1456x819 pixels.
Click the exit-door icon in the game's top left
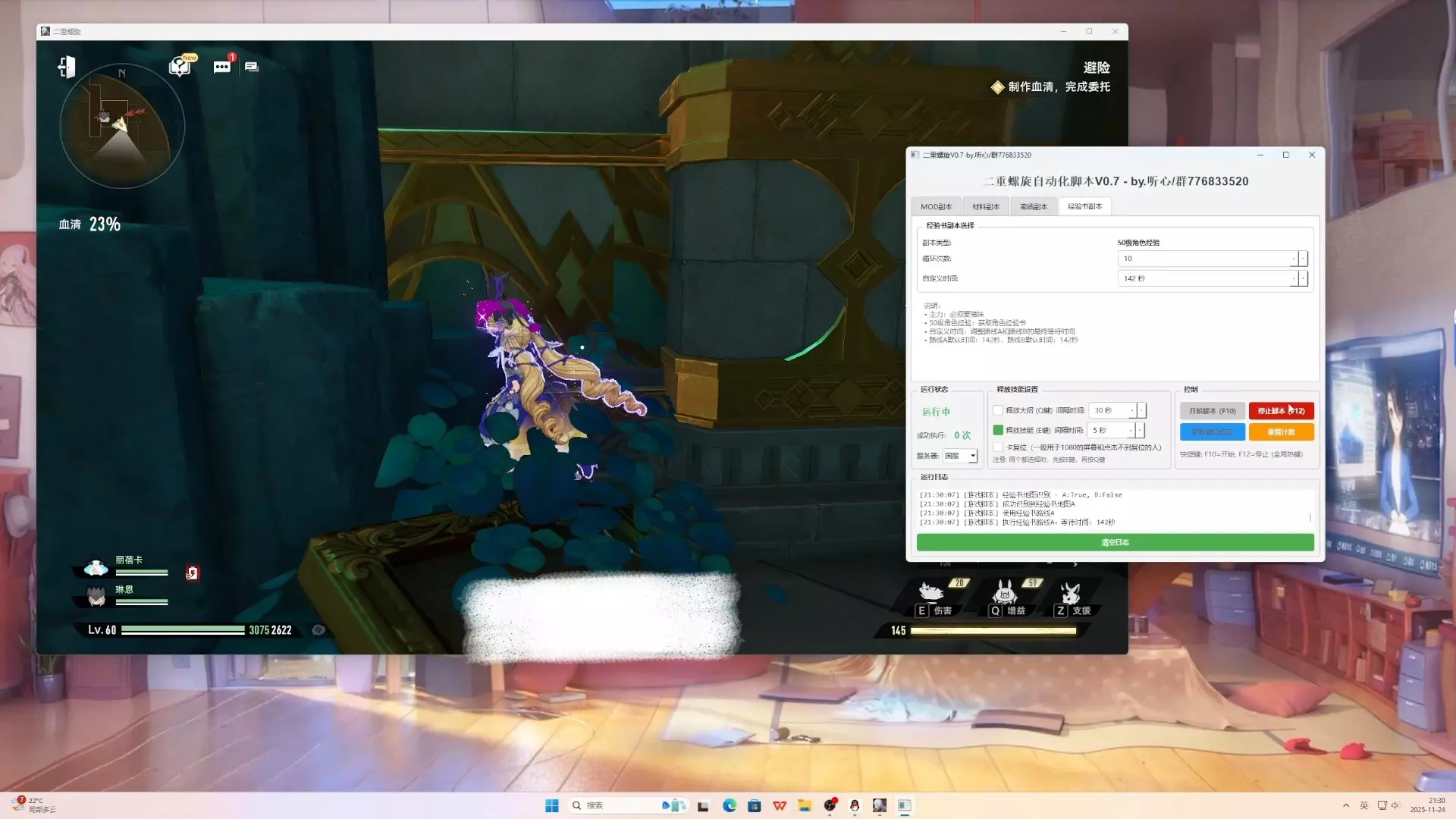(67, 67)
